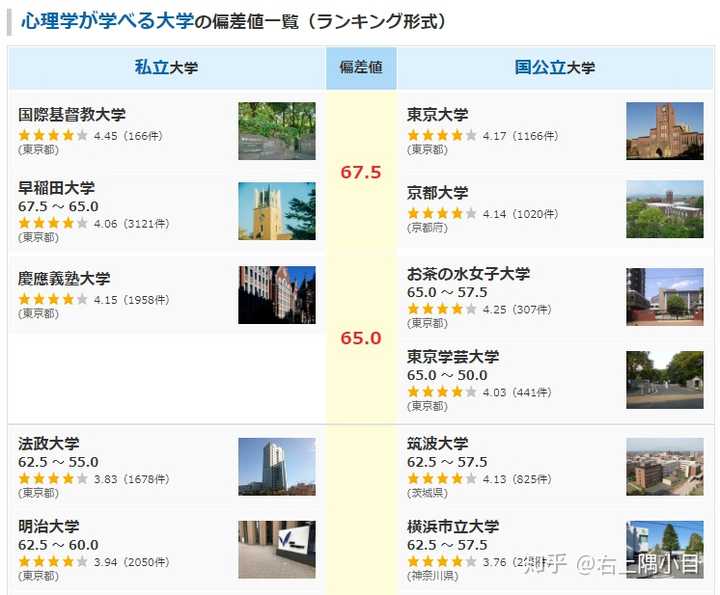Click the 4.45 (166件) rating text
The height and width of the screenshot is (595, 720).
point(128,136)
